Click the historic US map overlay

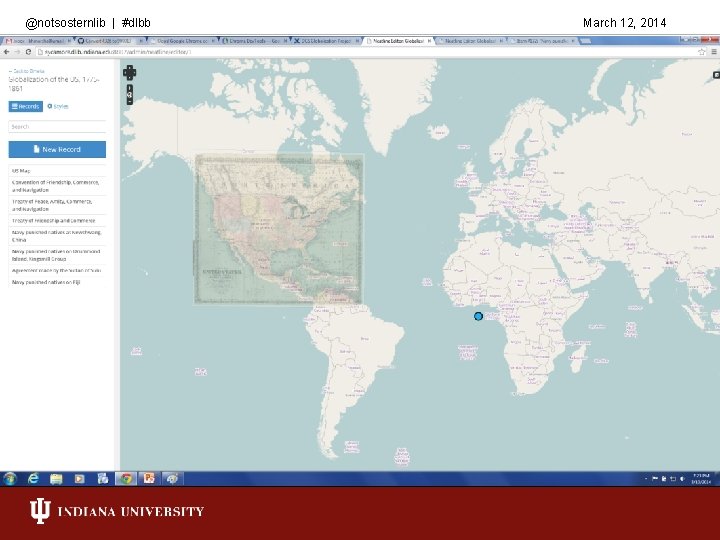(x=279, y=229)
